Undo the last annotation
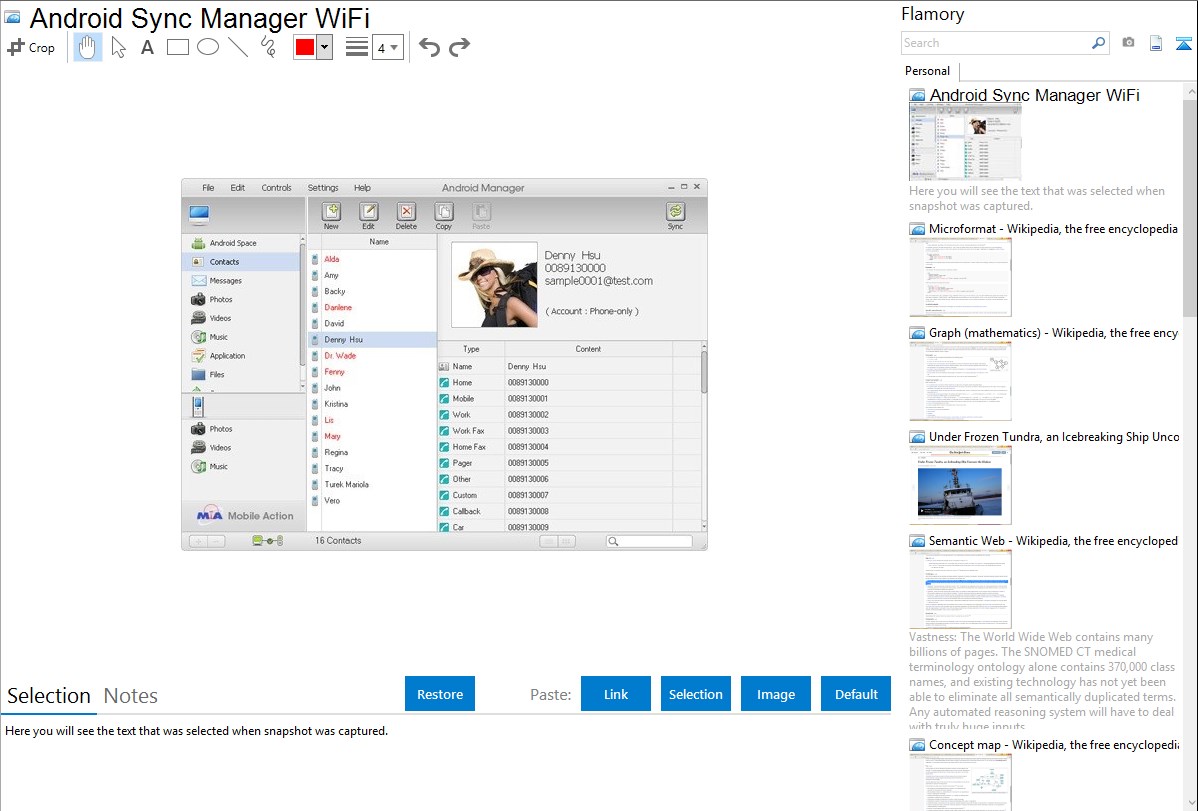Image resolution: width=1198 pixels, height=811 pixels. (429, 47)
